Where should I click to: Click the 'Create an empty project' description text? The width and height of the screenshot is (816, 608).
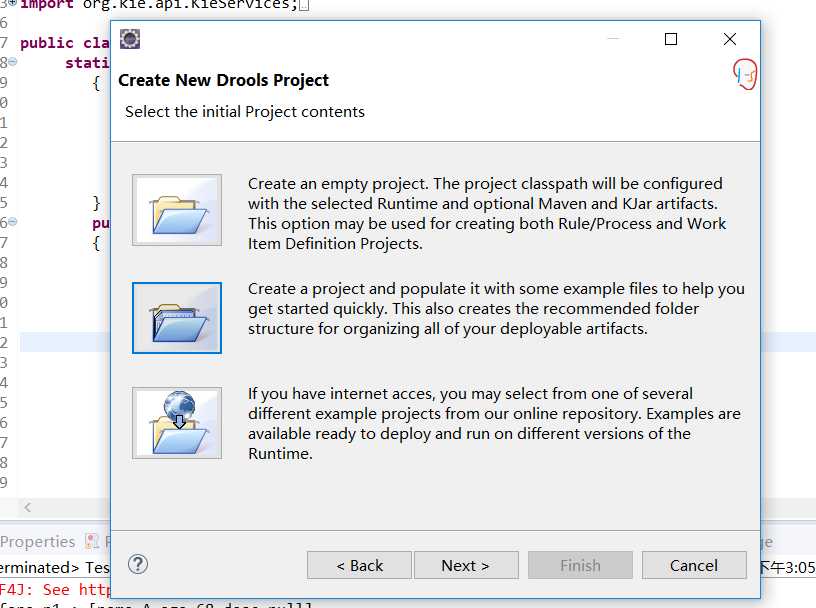(x=487, y=213)
